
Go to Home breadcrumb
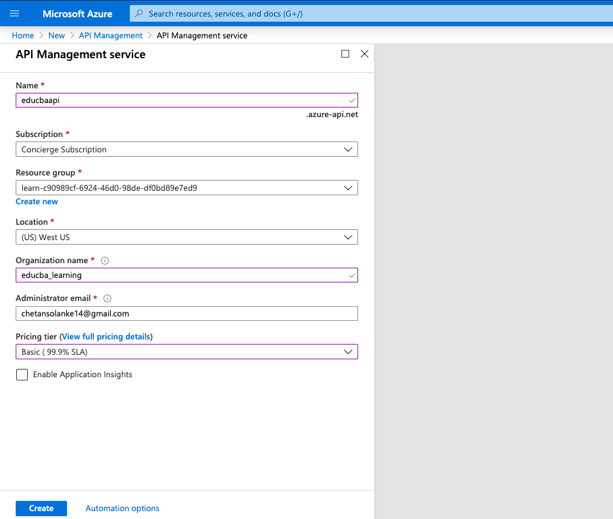click(x=23, y=36)
